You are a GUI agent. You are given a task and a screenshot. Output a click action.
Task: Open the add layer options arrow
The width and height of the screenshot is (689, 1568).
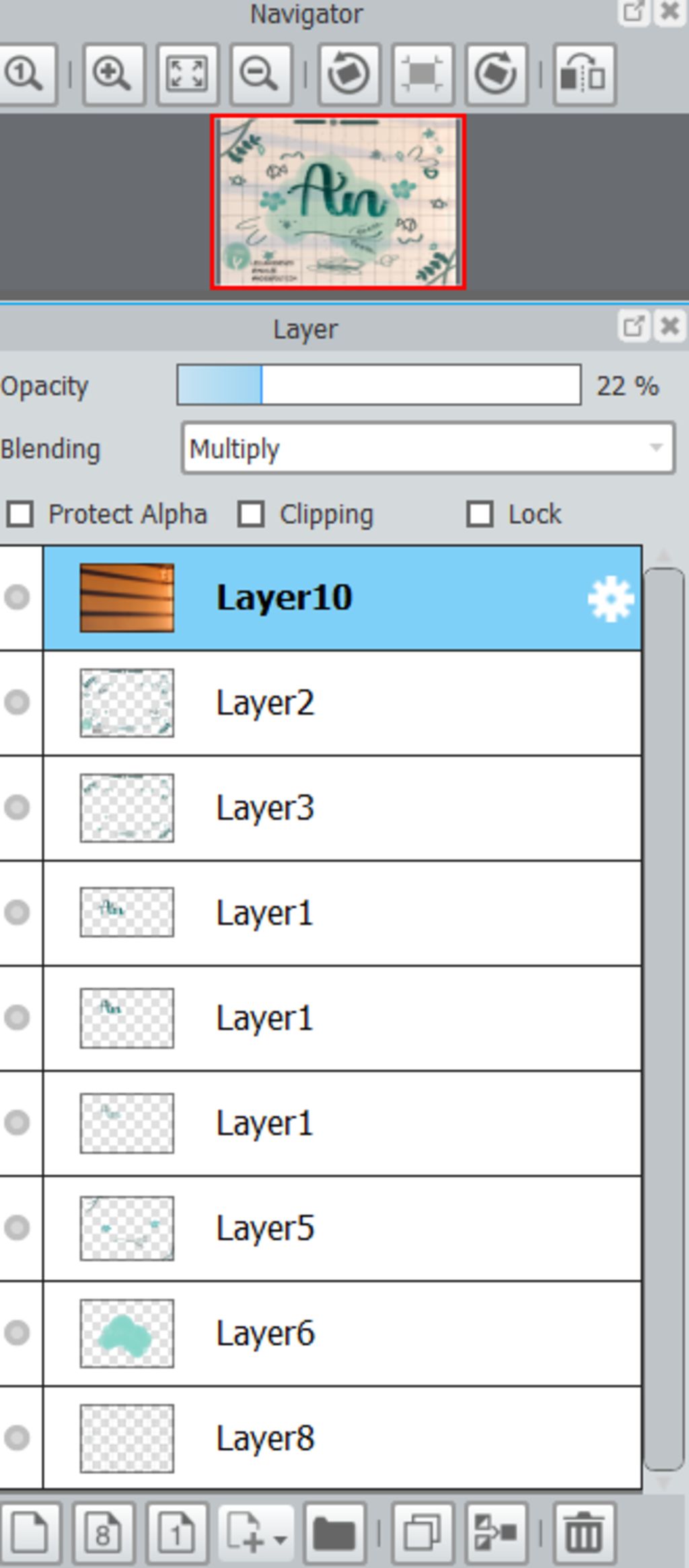point(281,1539)
